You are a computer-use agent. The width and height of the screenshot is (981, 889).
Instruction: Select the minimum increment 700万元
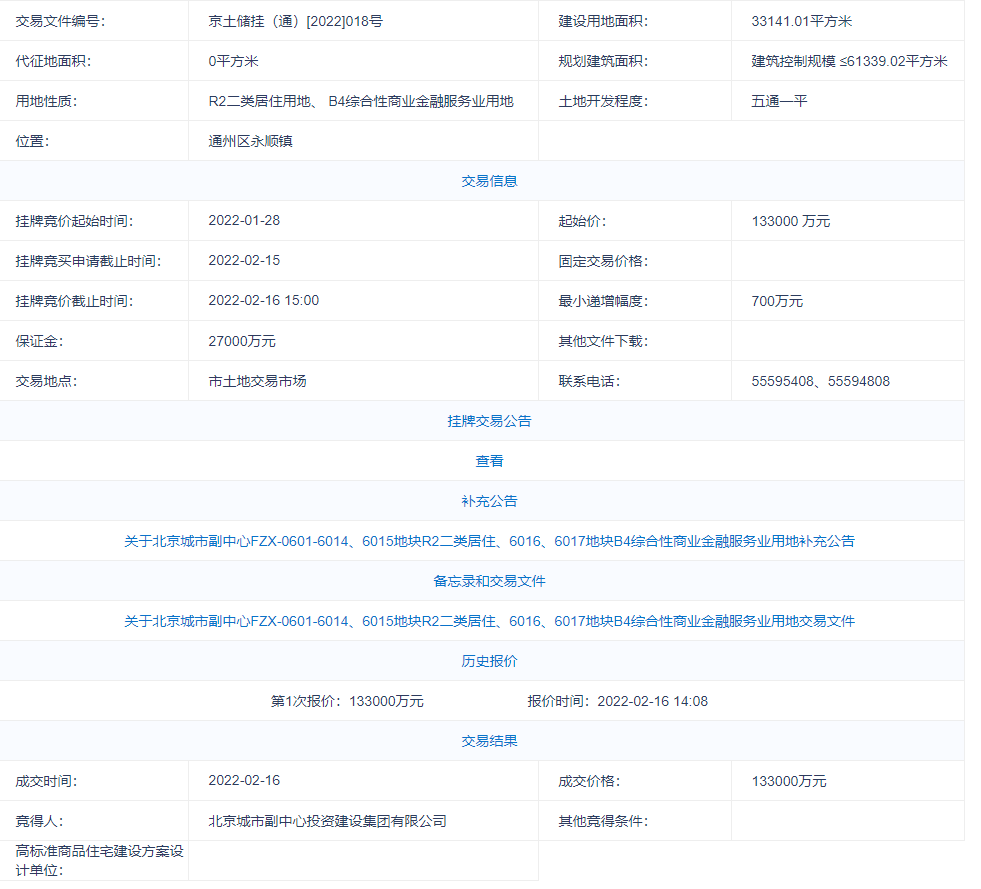pyautogui.click(x=777, y=302)
